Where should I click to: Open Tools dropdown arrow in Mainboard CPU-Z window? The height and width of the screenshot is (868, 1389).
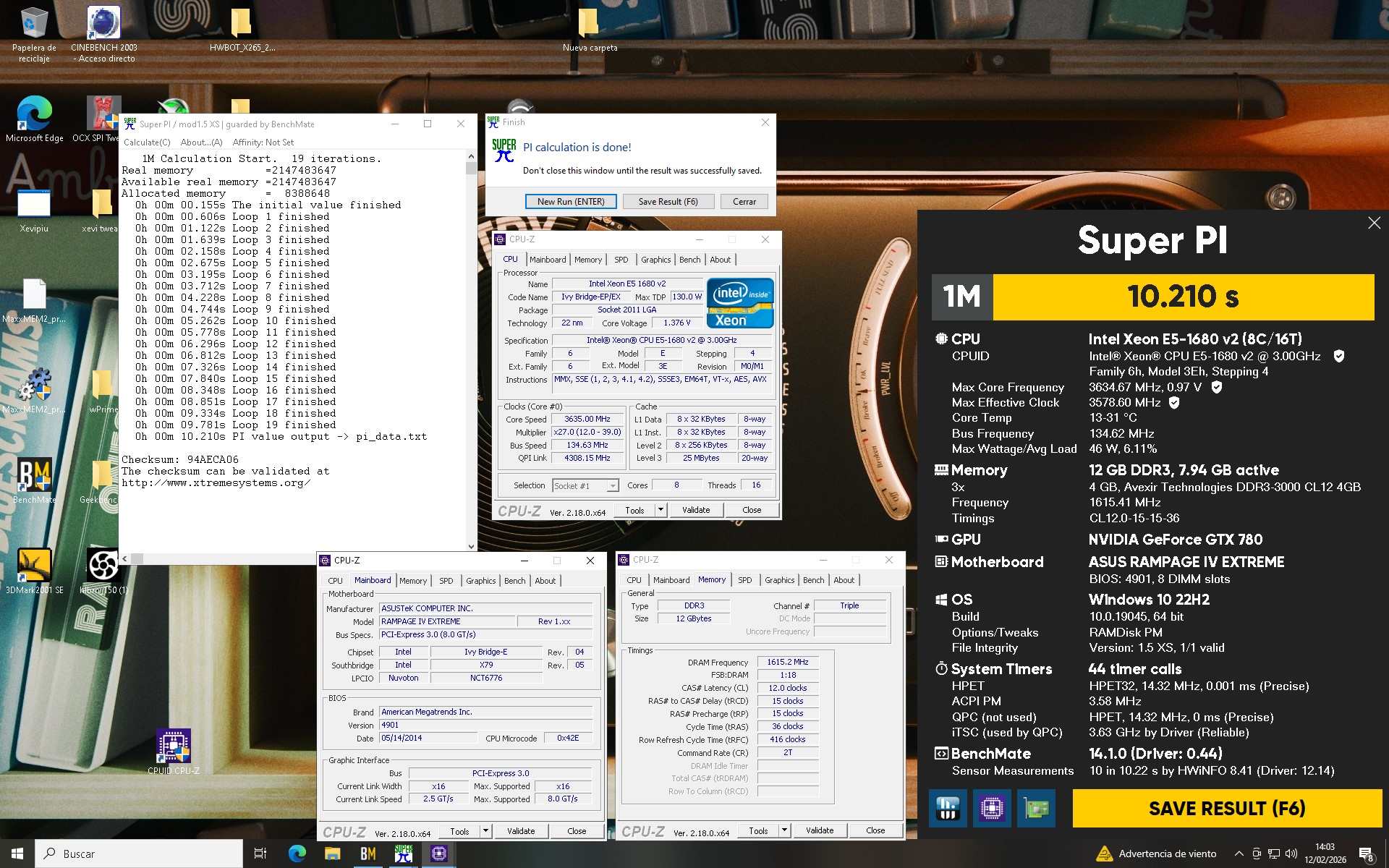(x=486, y=831)
